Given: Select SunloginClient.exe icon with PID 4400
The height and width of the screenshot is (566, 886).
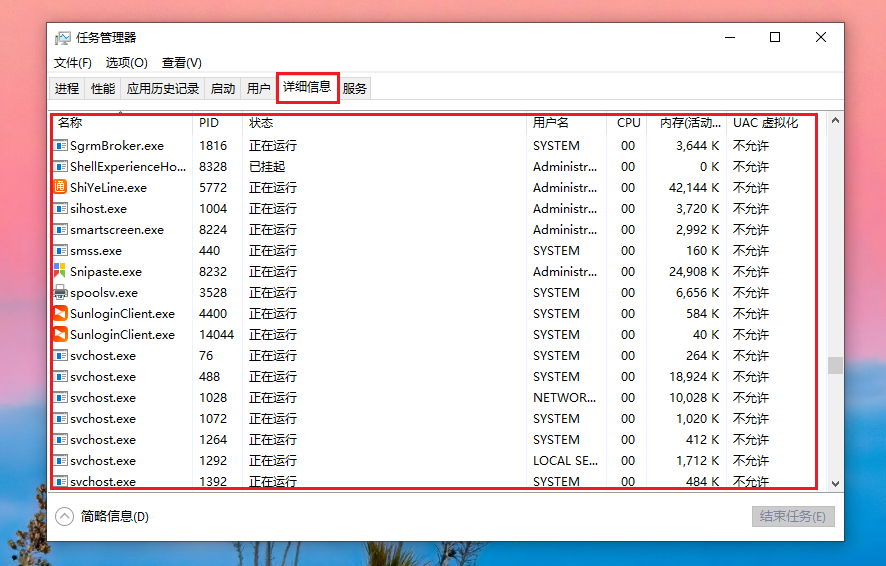Looking at the screenshot, I should (x=60, y=313).
